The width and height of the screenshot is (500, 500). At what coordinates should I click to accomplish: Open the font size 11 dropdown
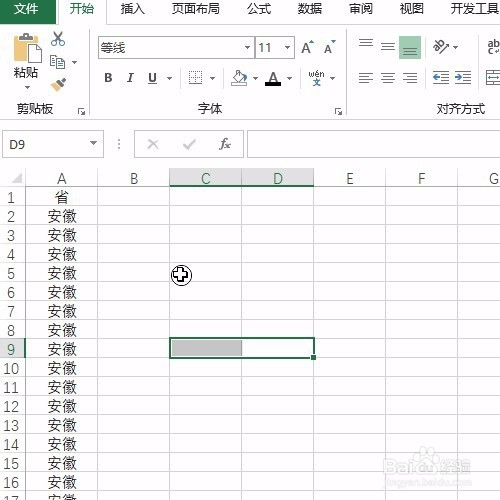[x=287, y=47]
